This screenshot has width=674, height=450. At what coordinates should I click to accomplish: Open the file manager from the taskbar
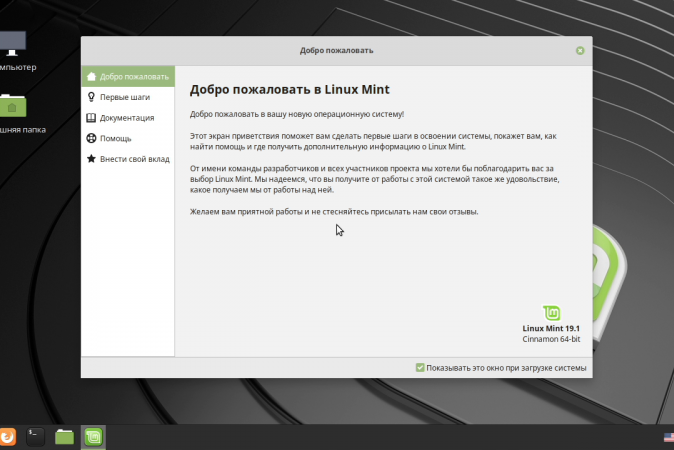pyautogui.click(x=64, y=436)
